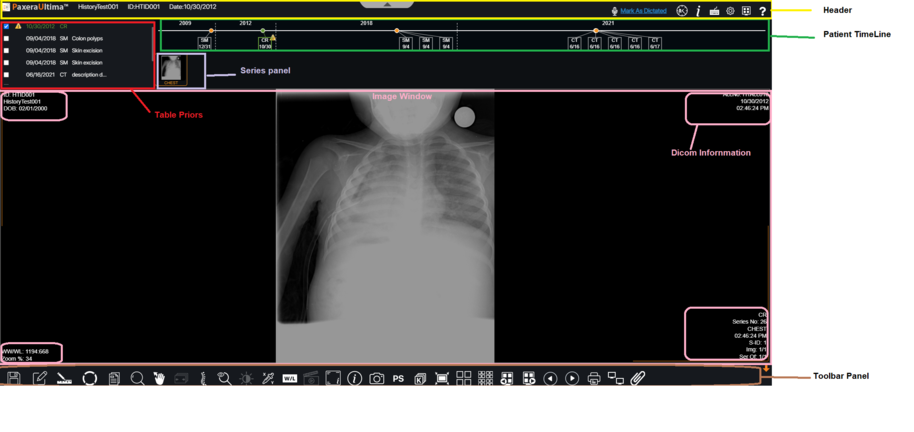
Task: Uncheck the 10/30/2012 CR study checkbox
Action: tap(7, 26)
